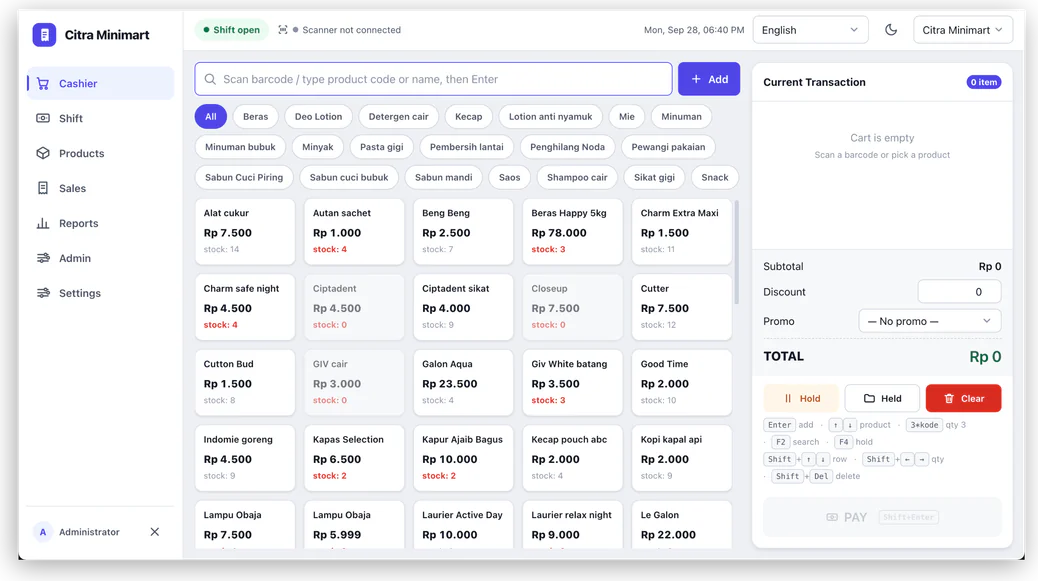Click the Administrator avatar

pos(43,532)
